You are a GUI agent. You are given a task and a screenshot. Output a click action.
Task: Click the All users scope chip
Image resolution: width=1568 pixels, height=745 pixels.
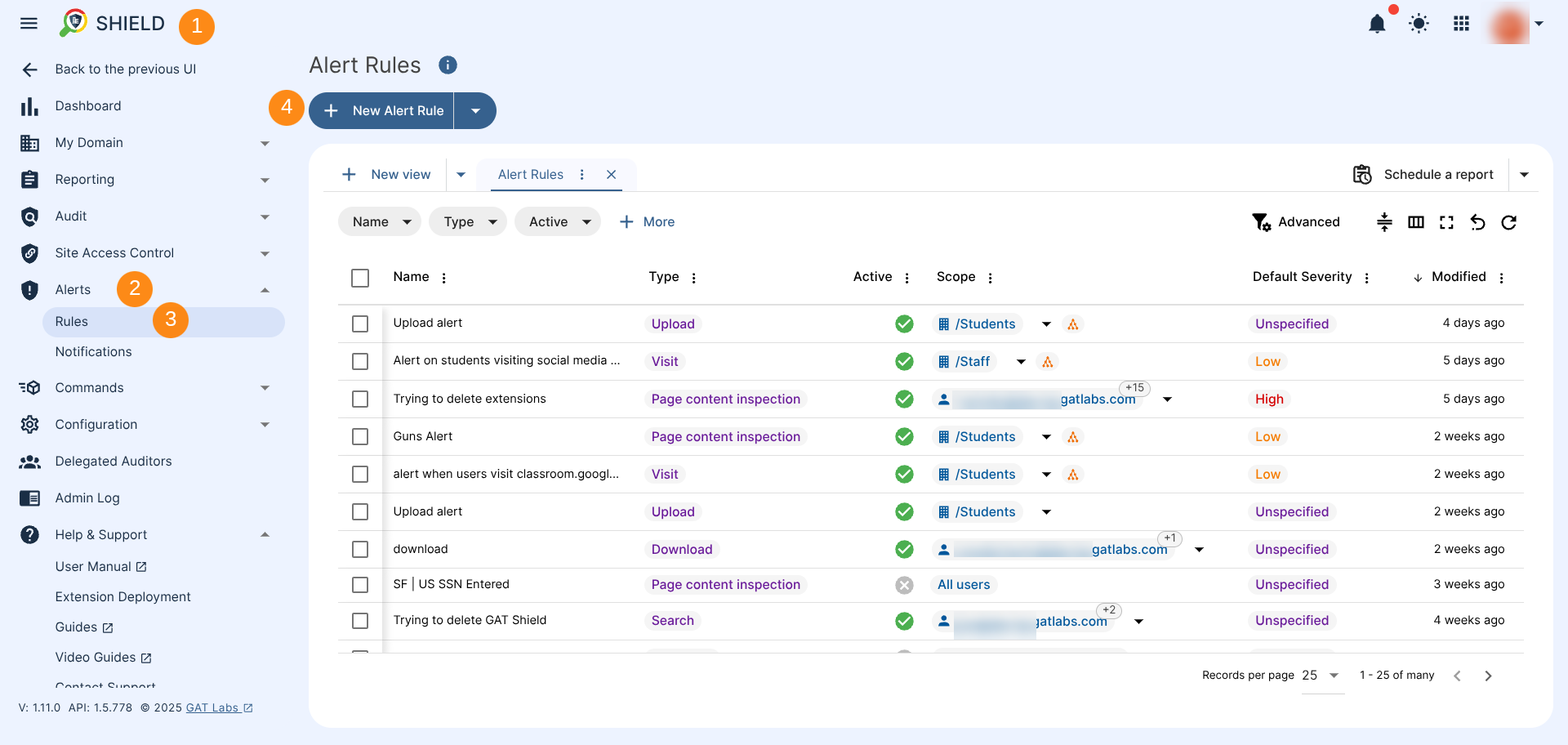click(964, 585)
